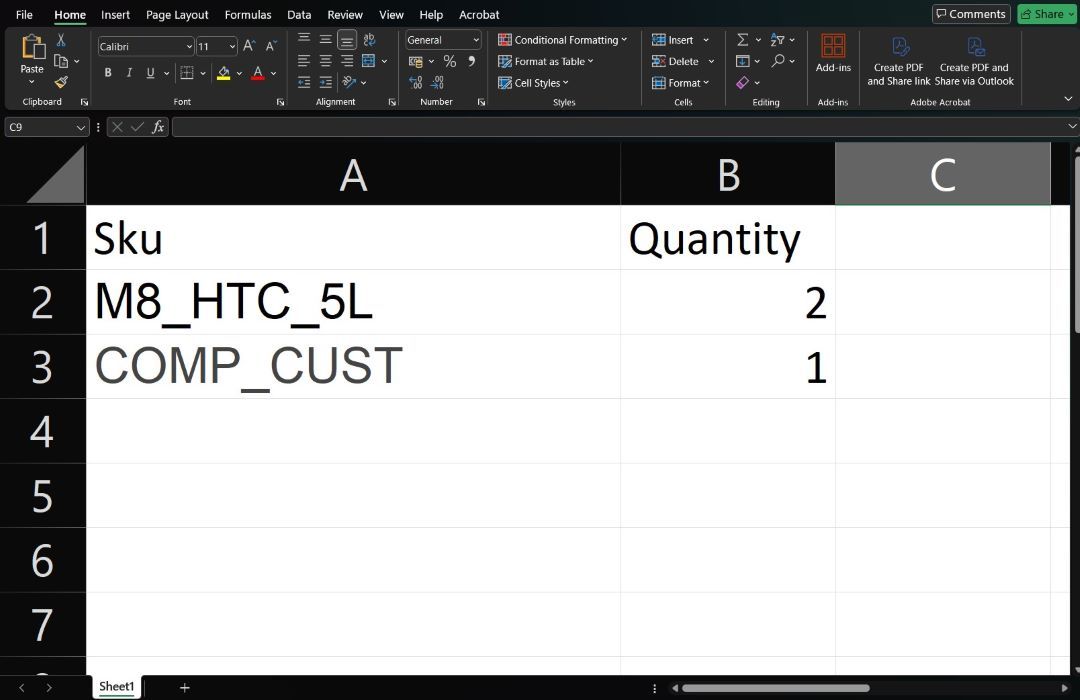Open the Name Box dropdown

81,127
